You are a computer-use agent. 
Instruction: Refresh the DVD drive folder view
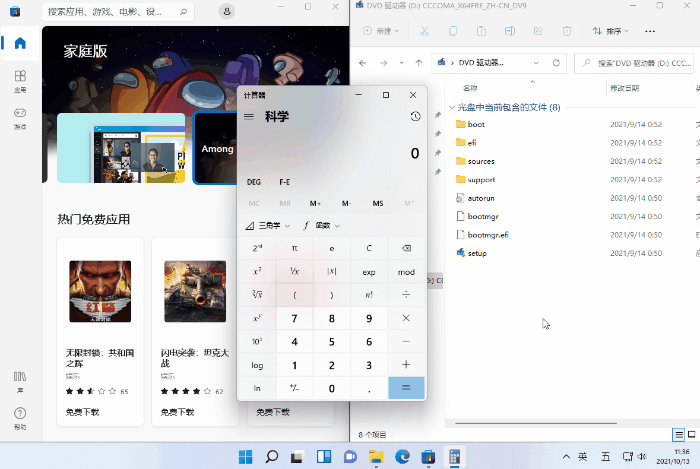pyautogui.click(x=557, y=63)
